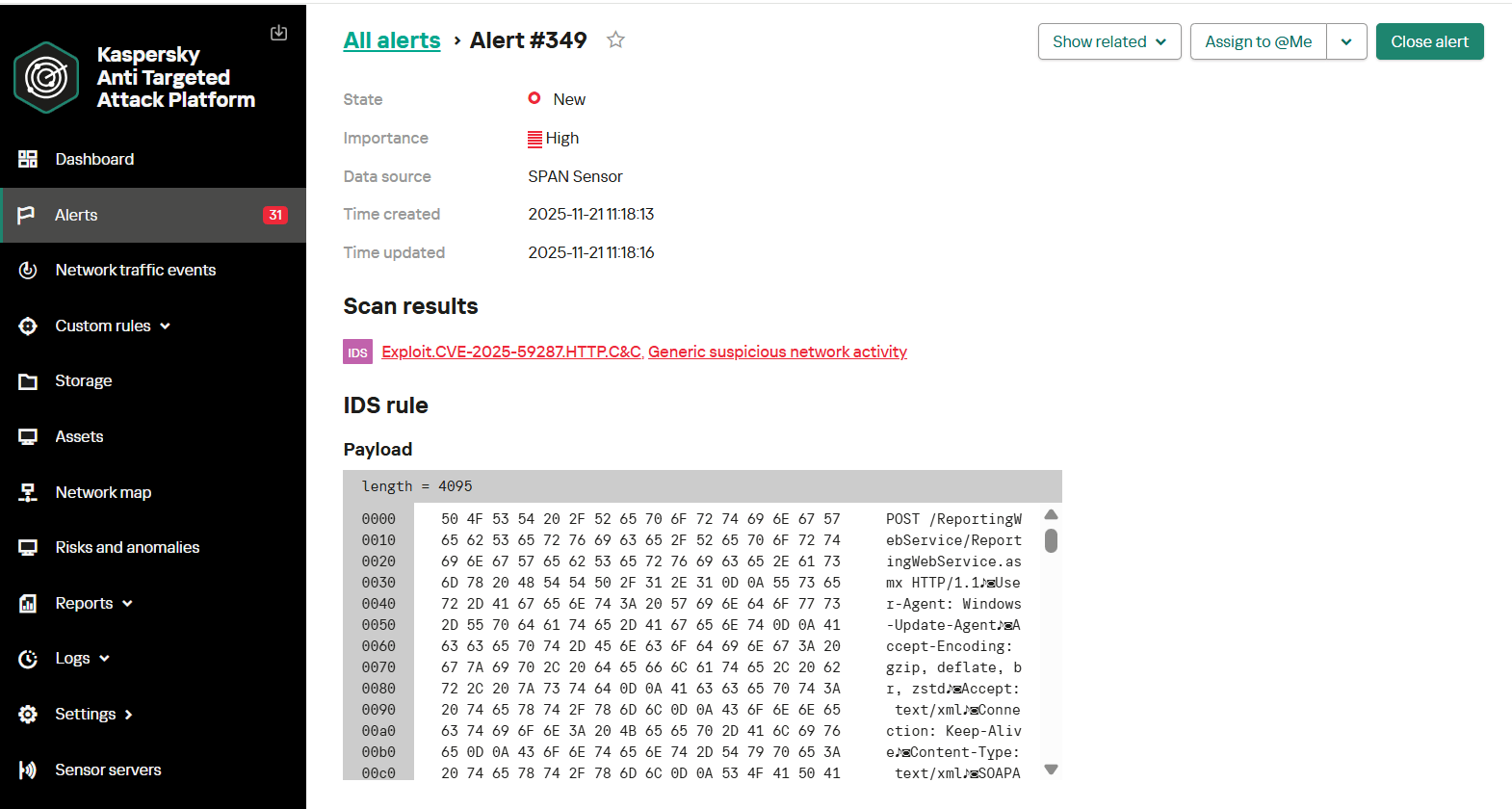Click the Sensor servers icon
Image resolution: width=1512 pixels, height=809 pixels.
click(28, 770)
